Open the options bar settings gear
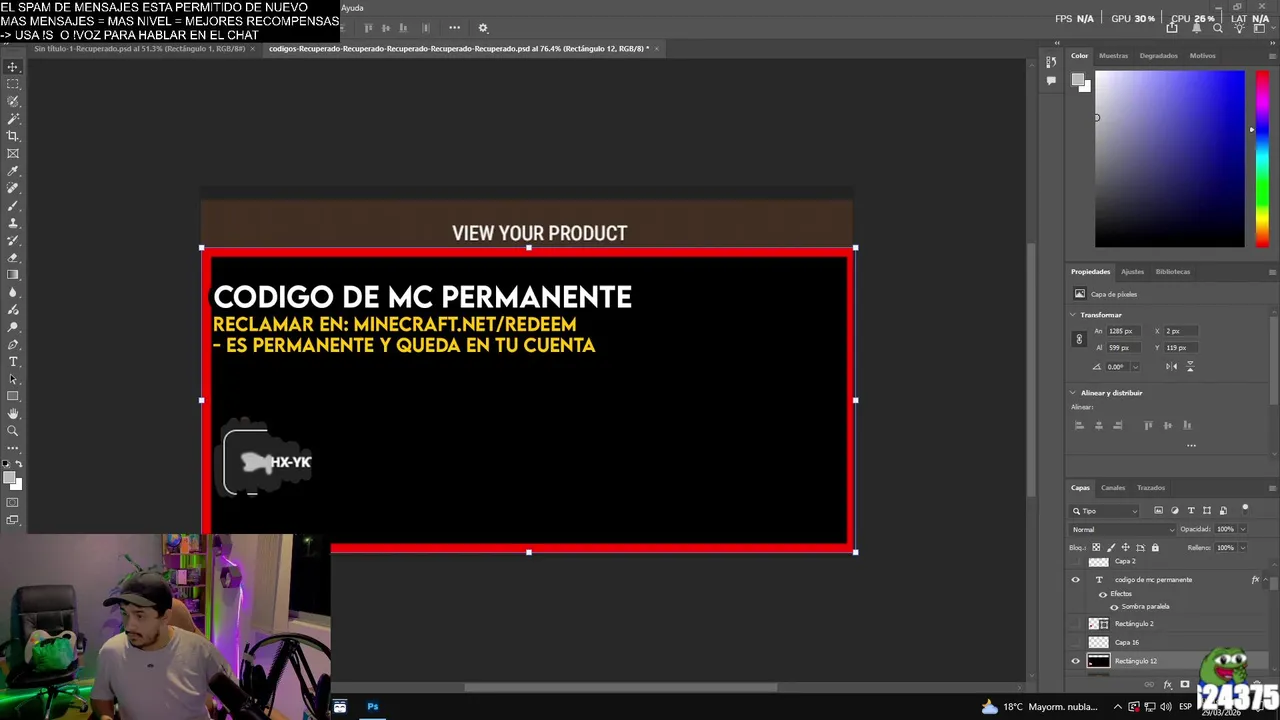Image resolution: width=1280 pixels, height=720 pixels. click(483, 28)
